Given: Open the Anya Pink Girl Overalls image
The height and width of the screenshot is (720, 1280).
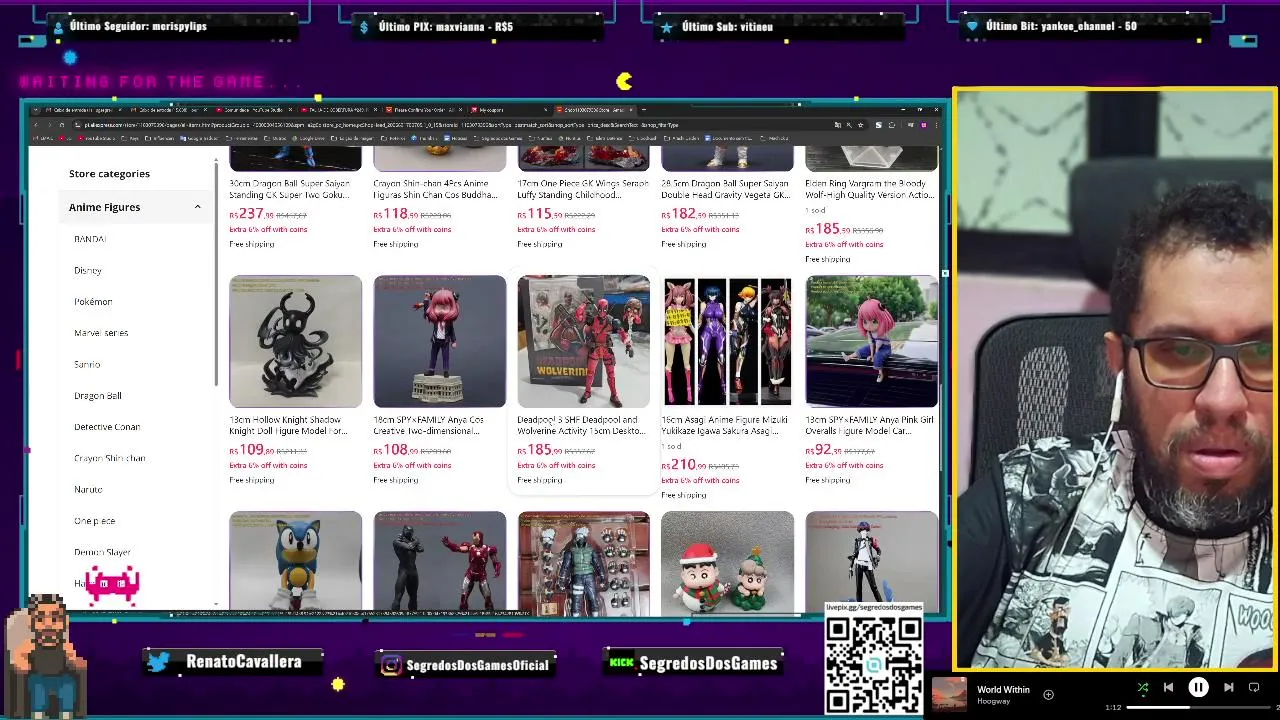Looking at the screenshot, I should 872,341.
